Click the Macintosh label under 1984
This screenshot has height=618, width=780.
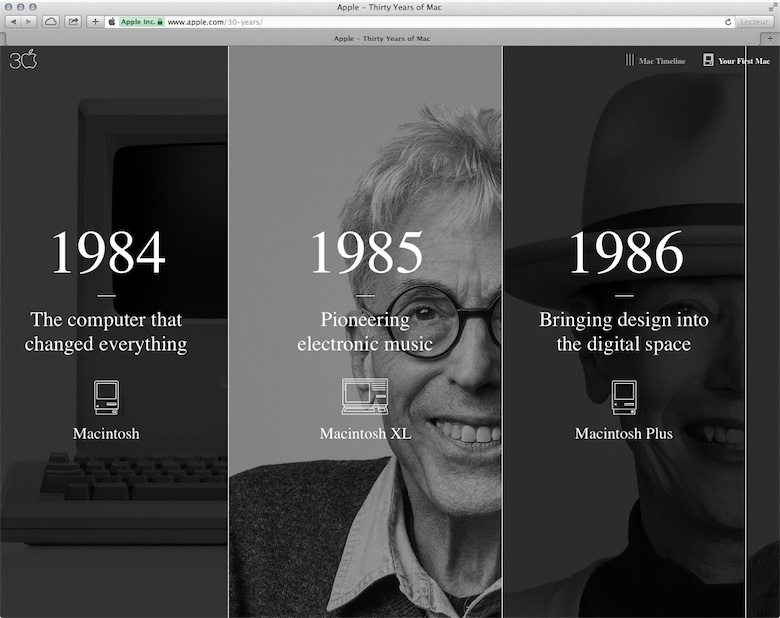coord(106,434)
